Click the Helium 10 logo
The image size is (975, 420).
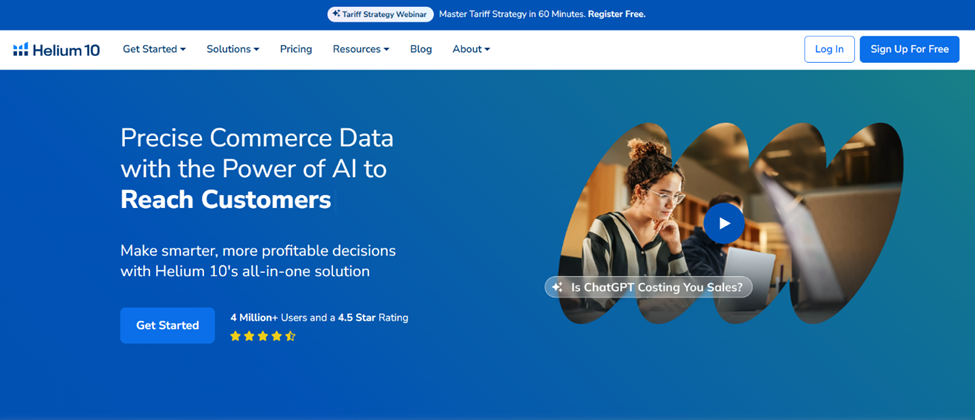(x=57, y=50)
